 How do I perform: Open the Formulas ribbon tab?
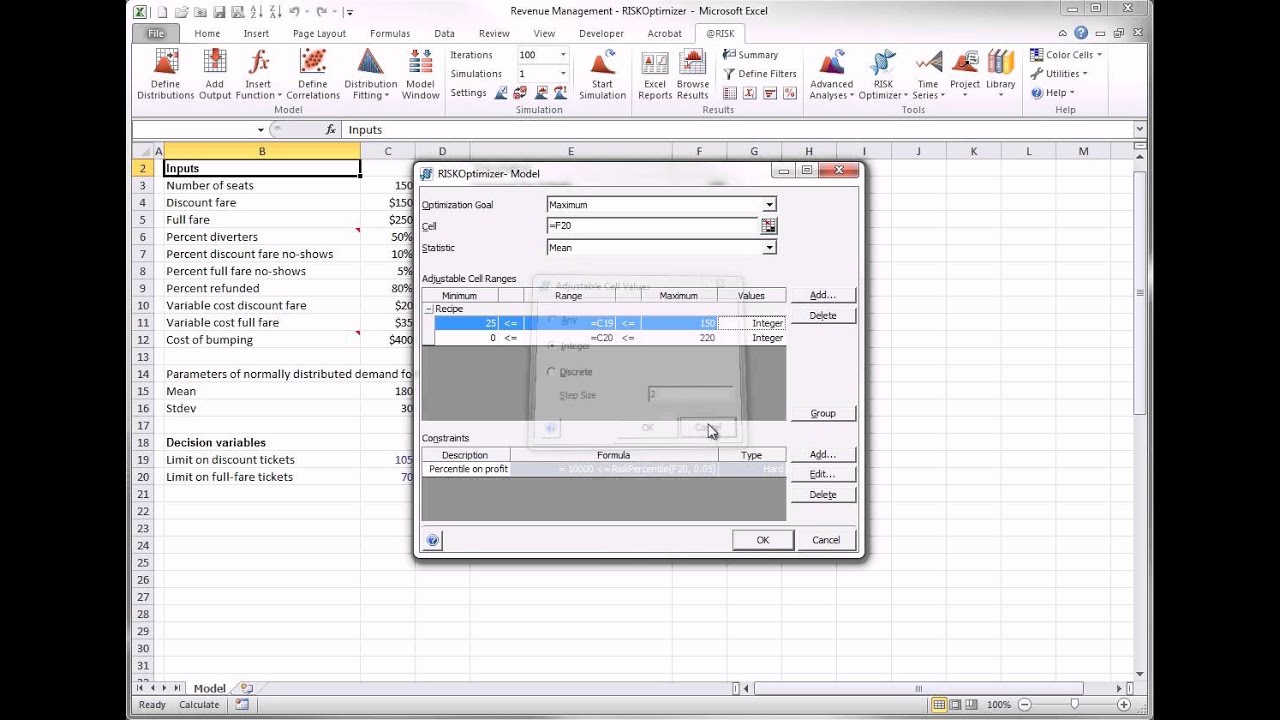390,33
